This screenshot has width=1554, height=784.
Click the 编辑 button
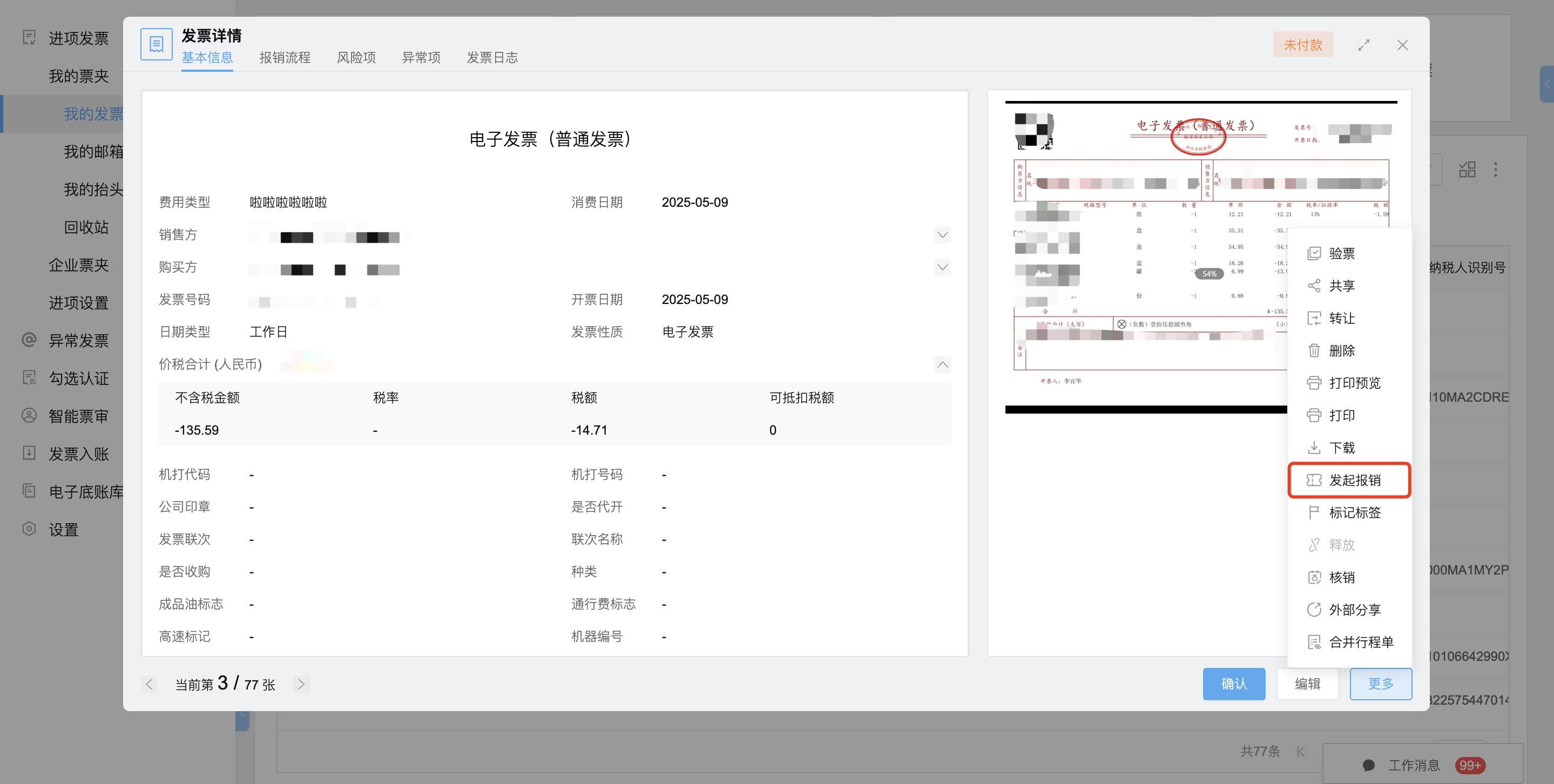tap(1307, 684)
